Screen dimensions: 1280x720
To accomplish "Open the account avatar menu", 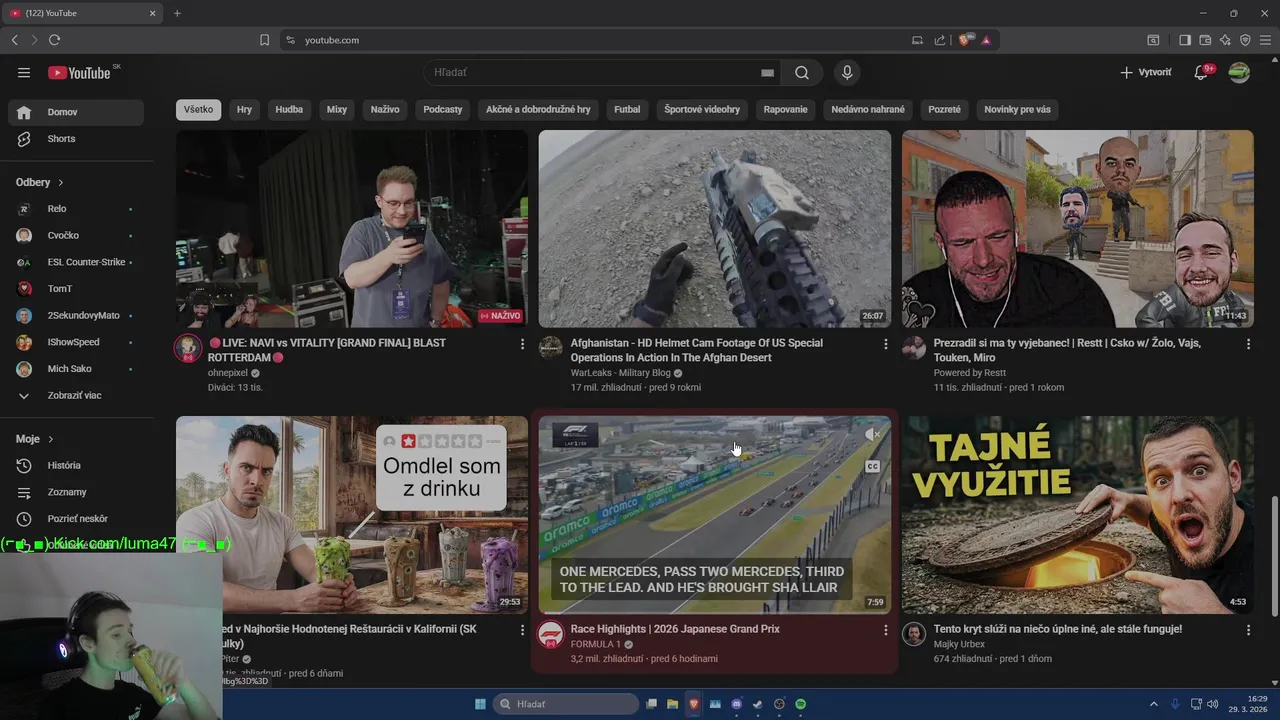I will [1239, 72].
